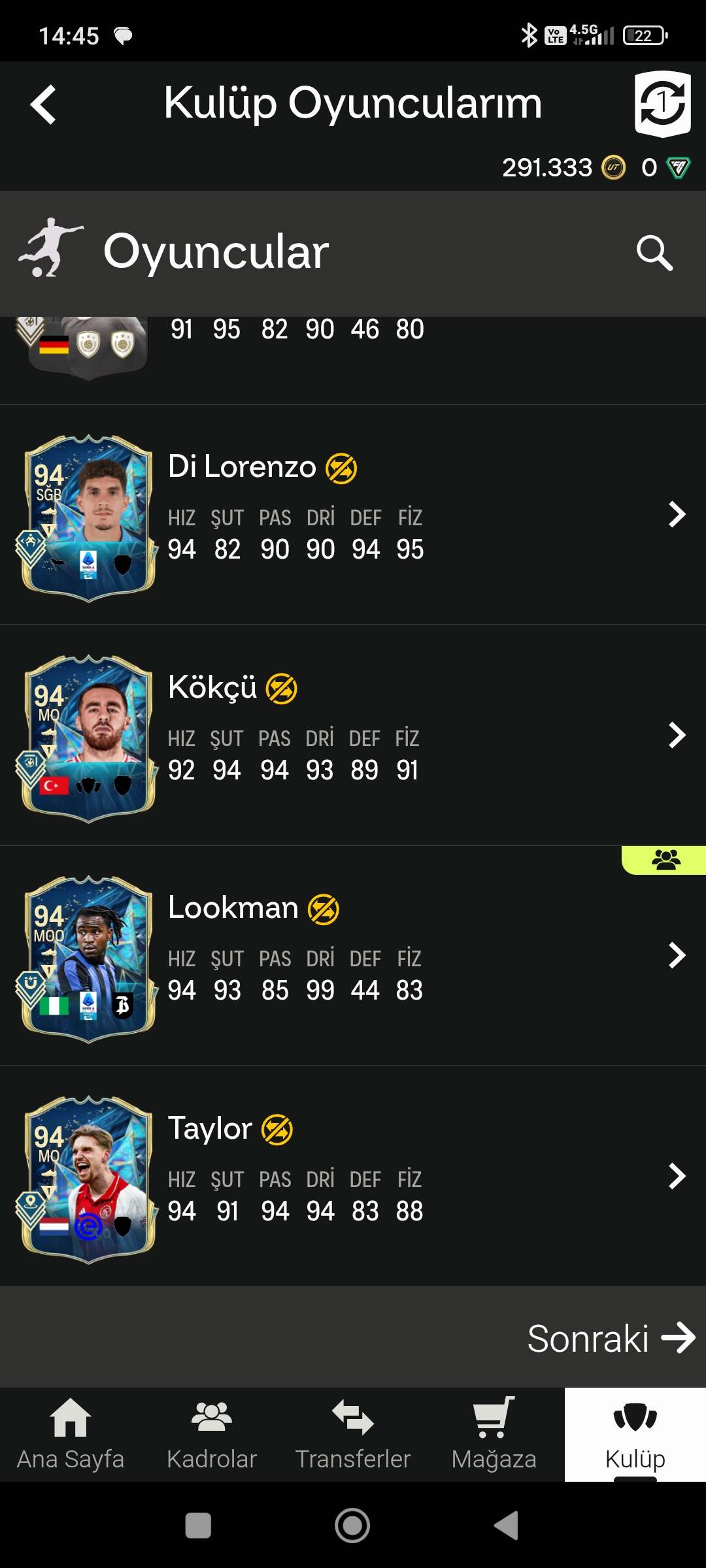Expand Kökçü row chevron
This screenshot has width=706, height=1568.
tap(677, 735)
